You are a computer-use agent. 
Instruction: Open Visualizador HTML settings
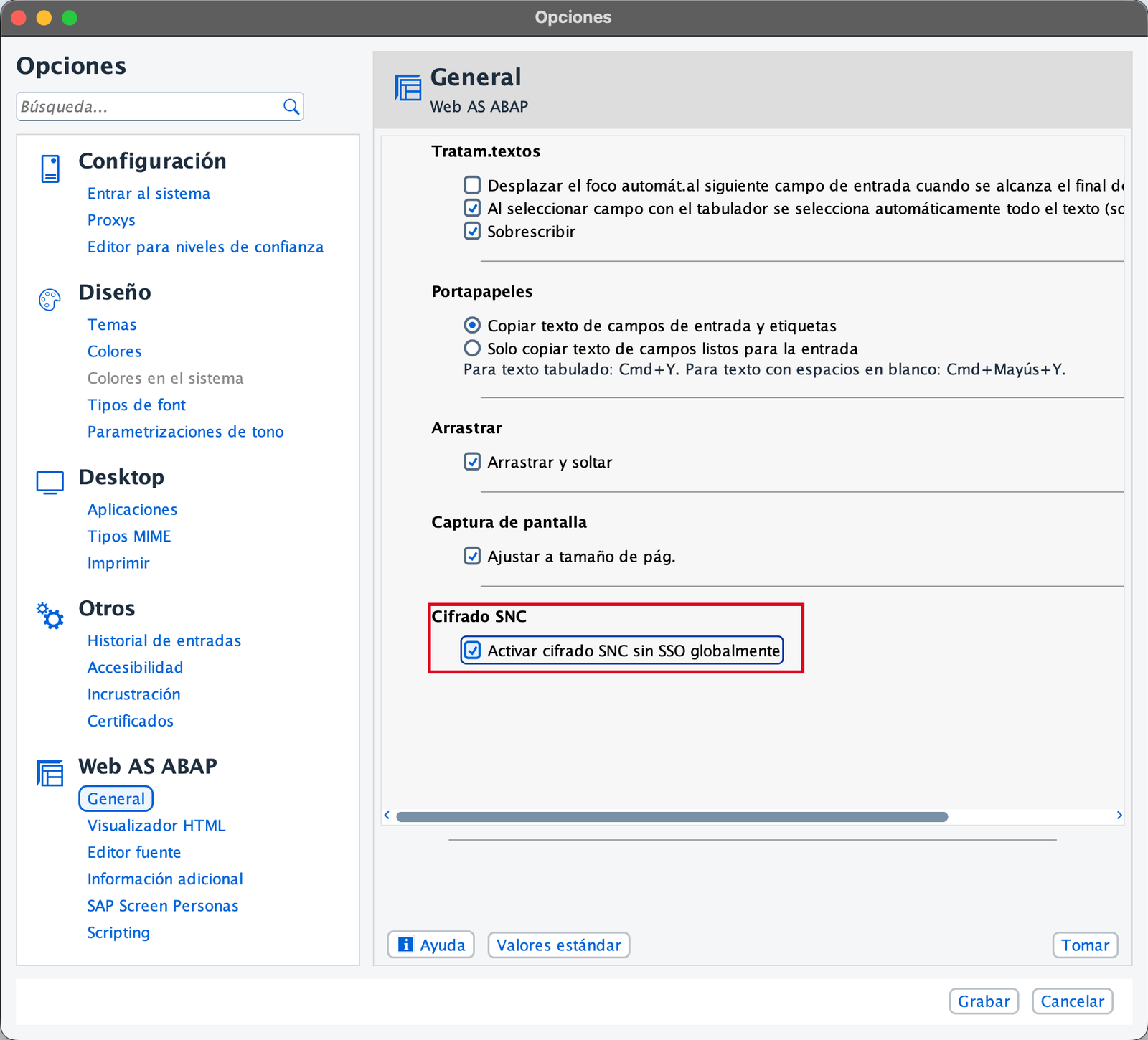(x=156, y=826)
